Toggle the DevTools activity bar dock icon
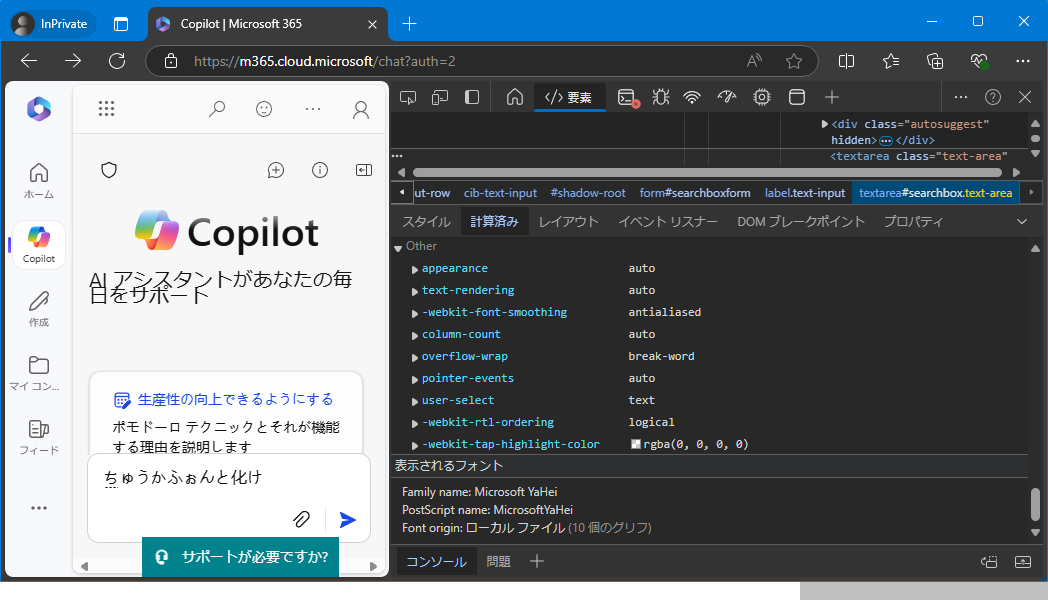Image resolution: width=1048 pixels, height=600 pixels. pos(472,98)
